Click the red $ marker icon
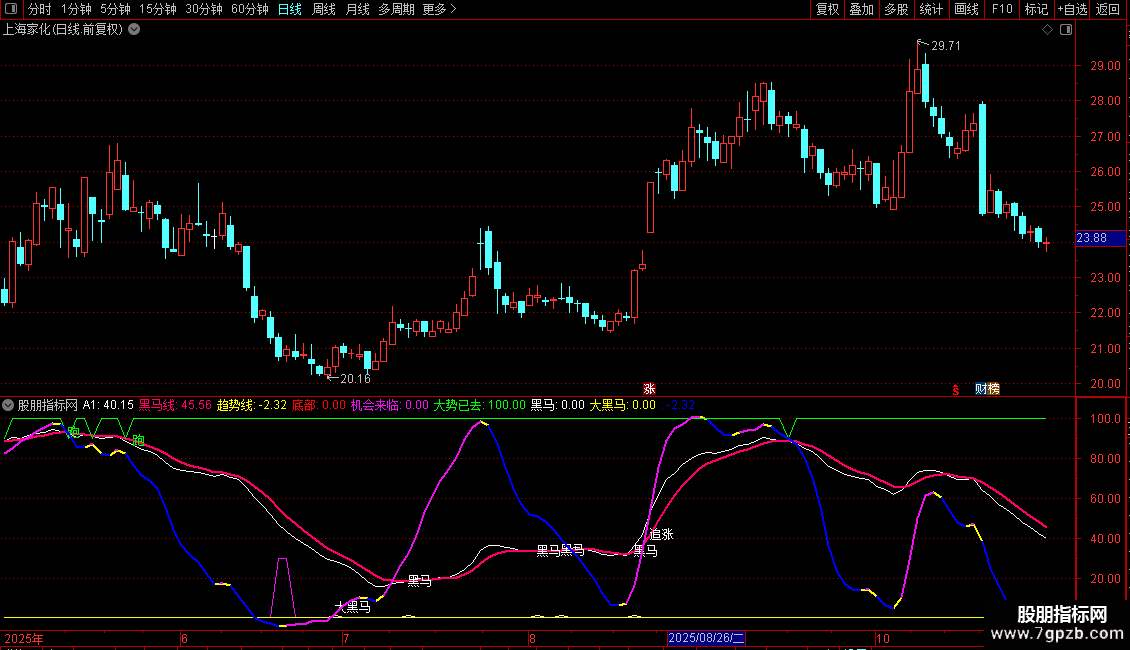 click(955, 389)
